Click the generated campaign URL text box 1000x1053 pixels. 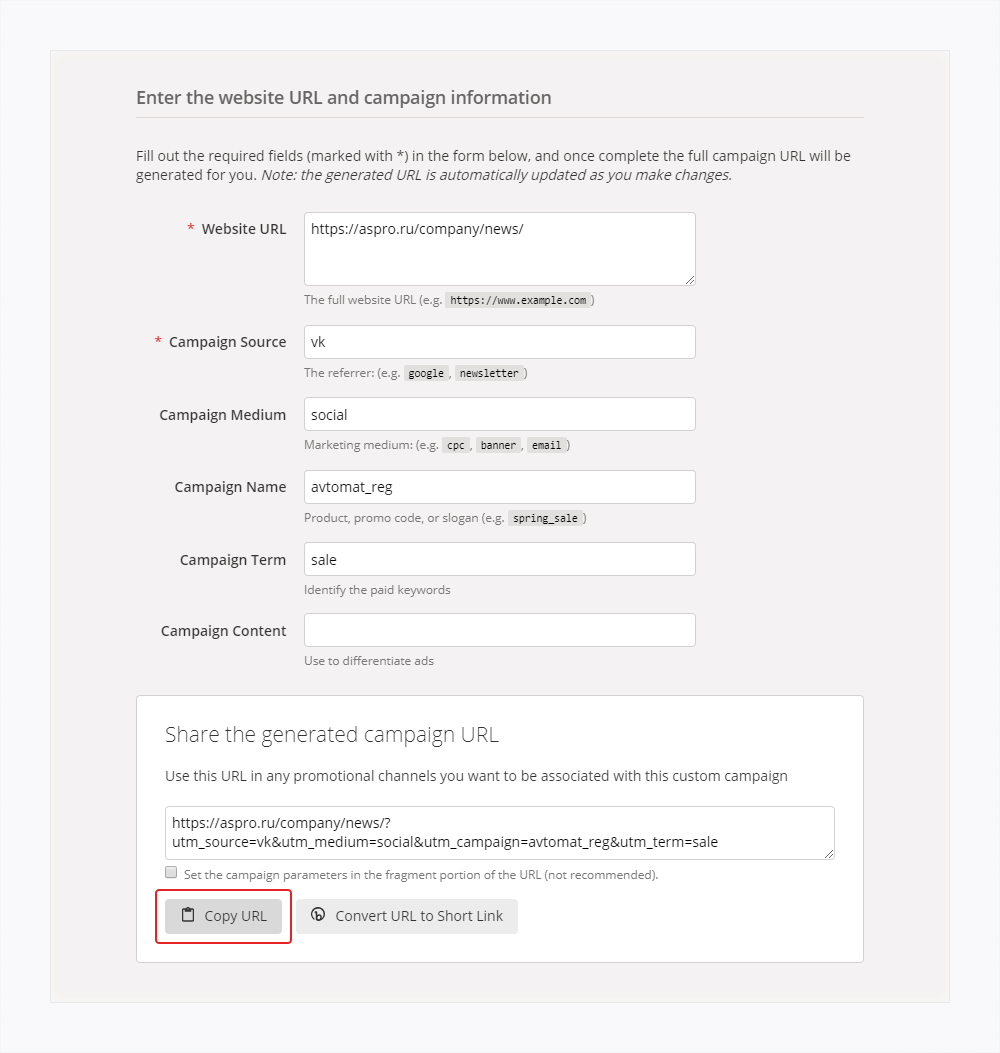pos(499,832)
